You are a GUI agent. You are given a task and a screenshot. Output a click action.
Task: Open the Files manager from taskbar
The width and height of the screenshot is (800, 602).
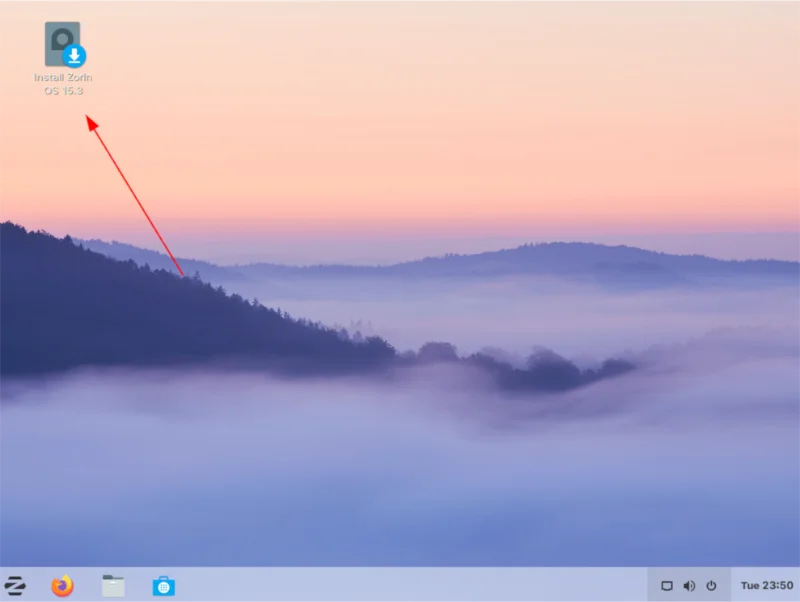(x=113, y=586)
